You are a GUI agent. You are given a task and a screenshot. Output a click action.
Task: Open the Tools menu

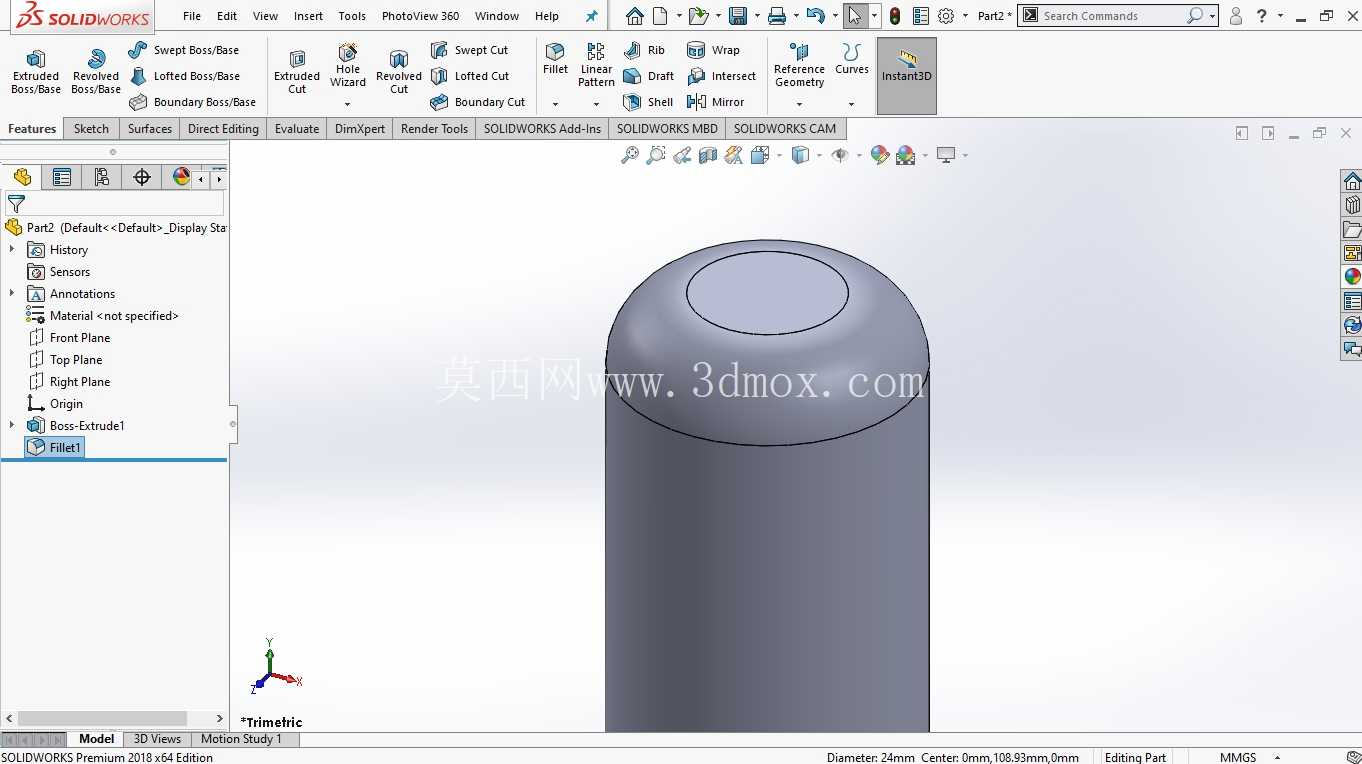tap(352, 16)
